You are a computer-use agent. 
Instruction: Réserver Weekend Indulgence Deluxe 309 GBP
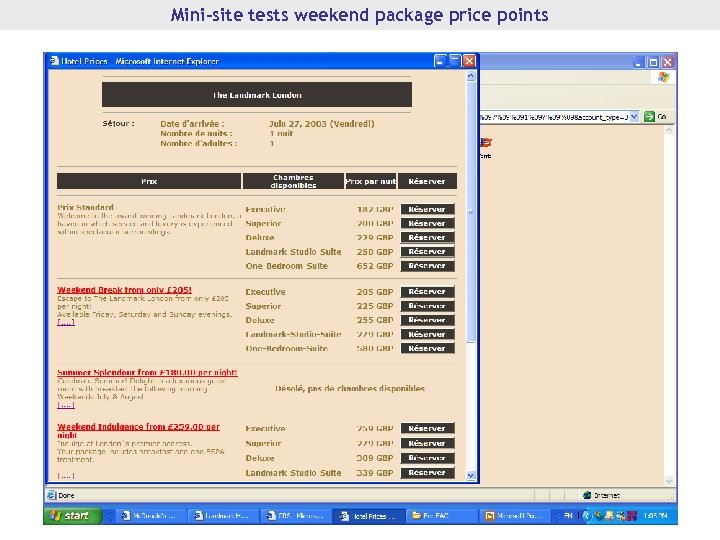tap(428, 458)
